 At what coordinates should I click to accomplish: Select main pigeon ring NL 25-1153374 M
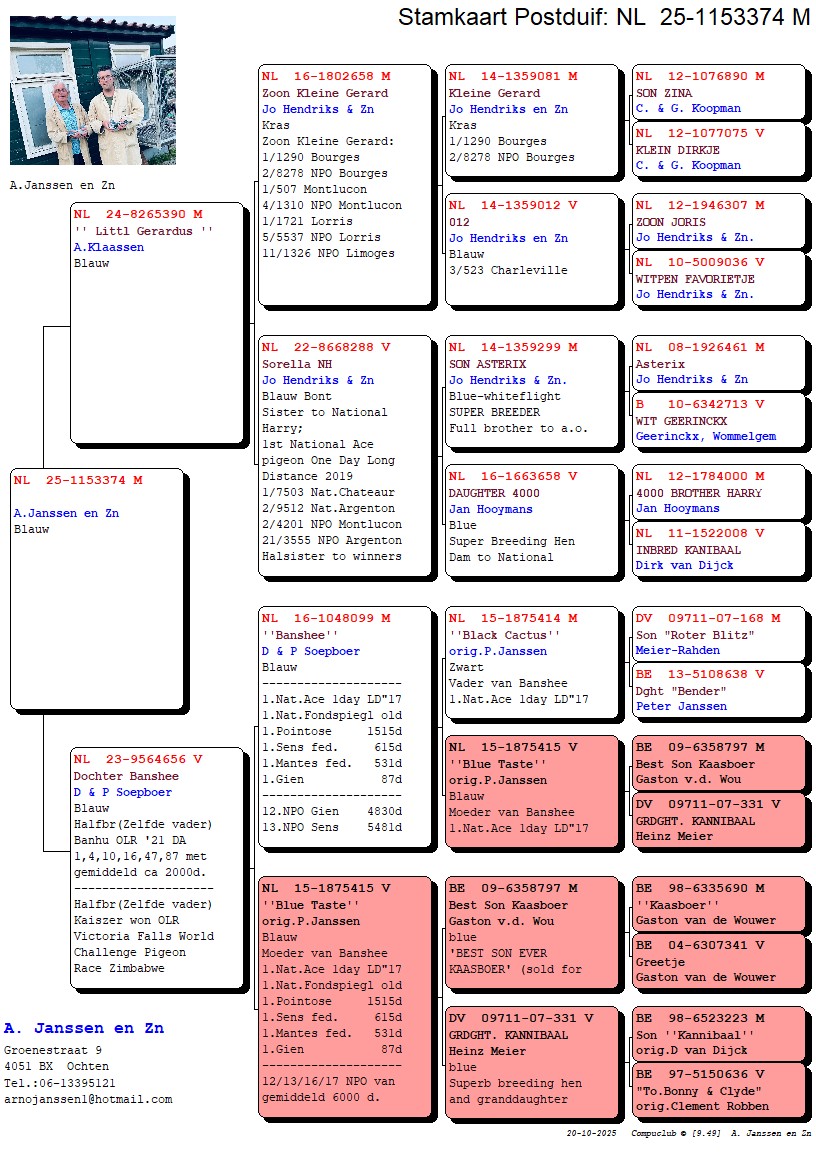78,480
